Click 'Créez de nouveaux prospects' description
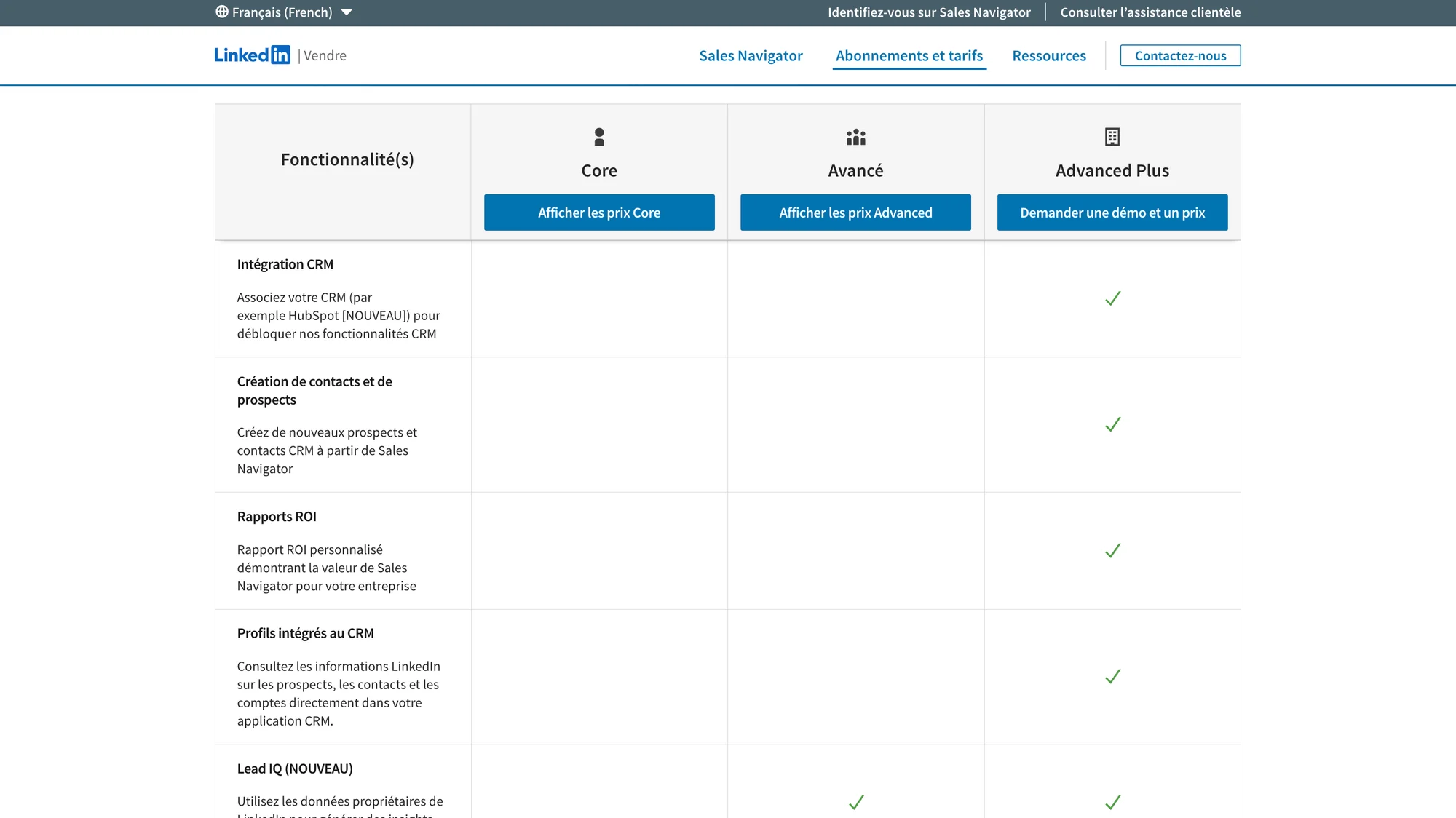Screen dimensions: 1456x818 click(x=327, y=450)
